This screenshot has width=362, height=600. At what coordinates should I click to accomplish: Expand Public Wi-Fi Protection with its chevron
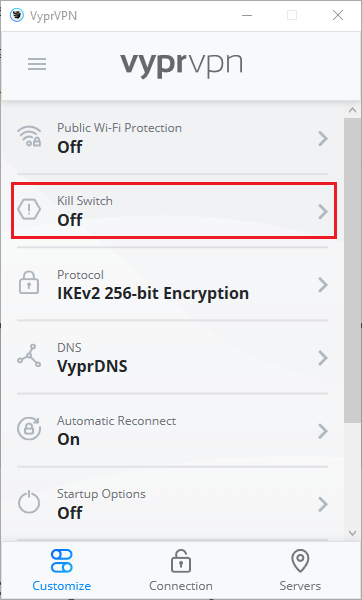[323, 139]
